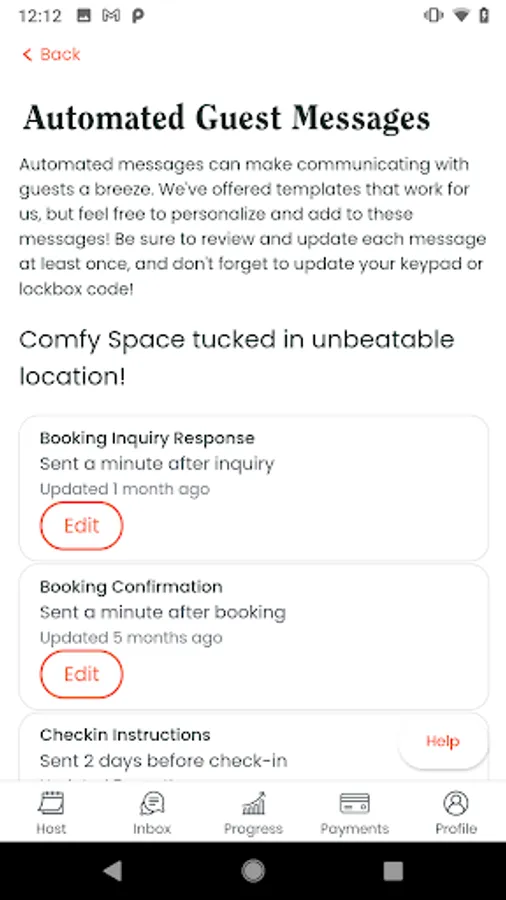This screenshot has height=900, width=506.
Task: Tap the Android recents square
Action: pos(393,871)
